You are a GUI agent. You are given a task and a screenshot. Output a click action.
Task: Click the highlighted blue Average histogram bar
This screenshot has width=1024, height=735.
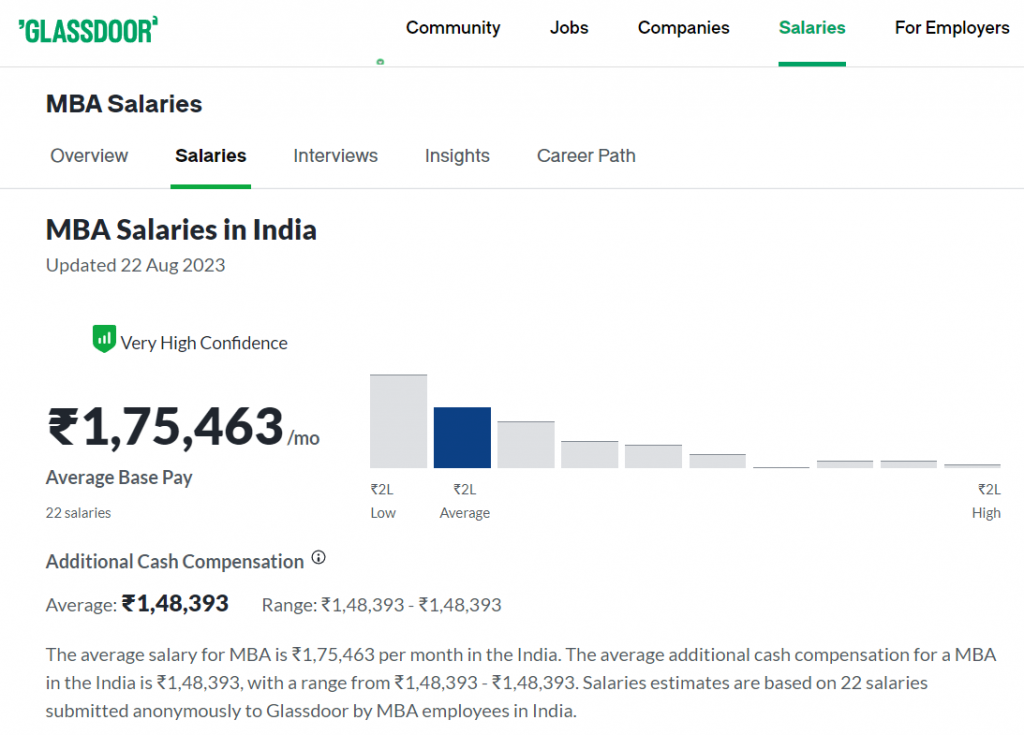[x=462, y=437]
